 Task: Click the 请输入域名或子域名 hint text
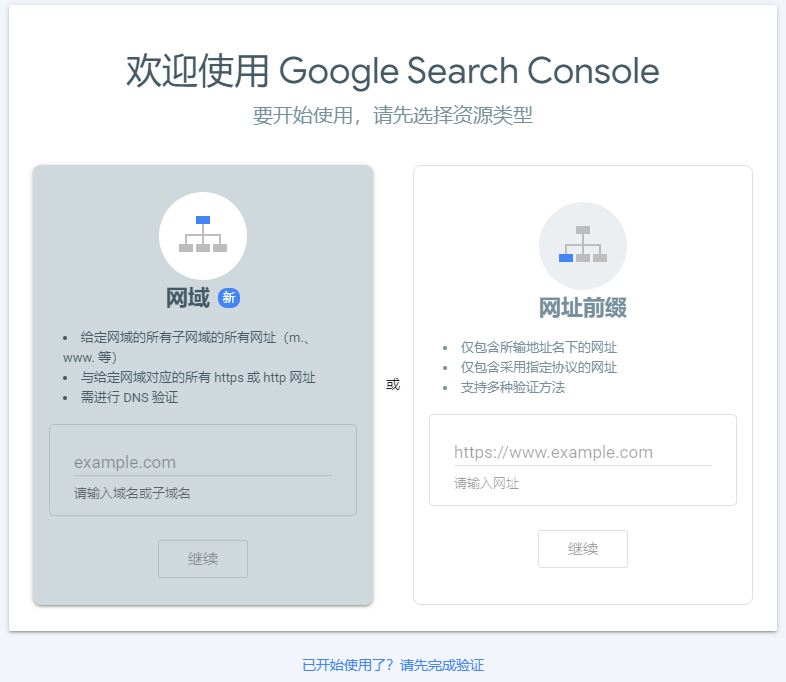pyautogui.click(x=132, y=494)
